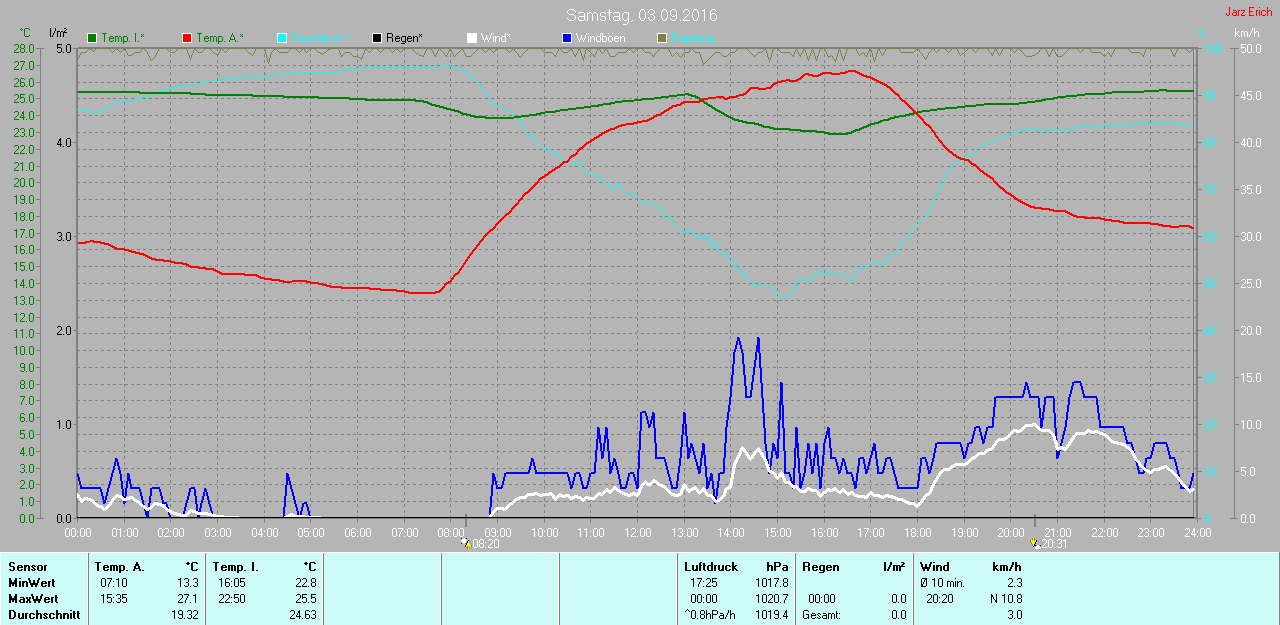The image size is (1280, 625).
Task: Click the Sensor column header
Action: 27,567
